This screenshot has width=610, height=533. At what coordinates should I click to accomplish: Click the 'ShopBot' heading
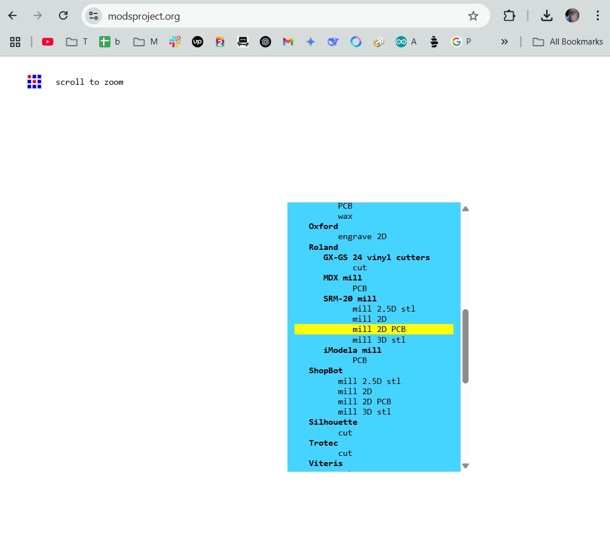click(x=326, y=370)
